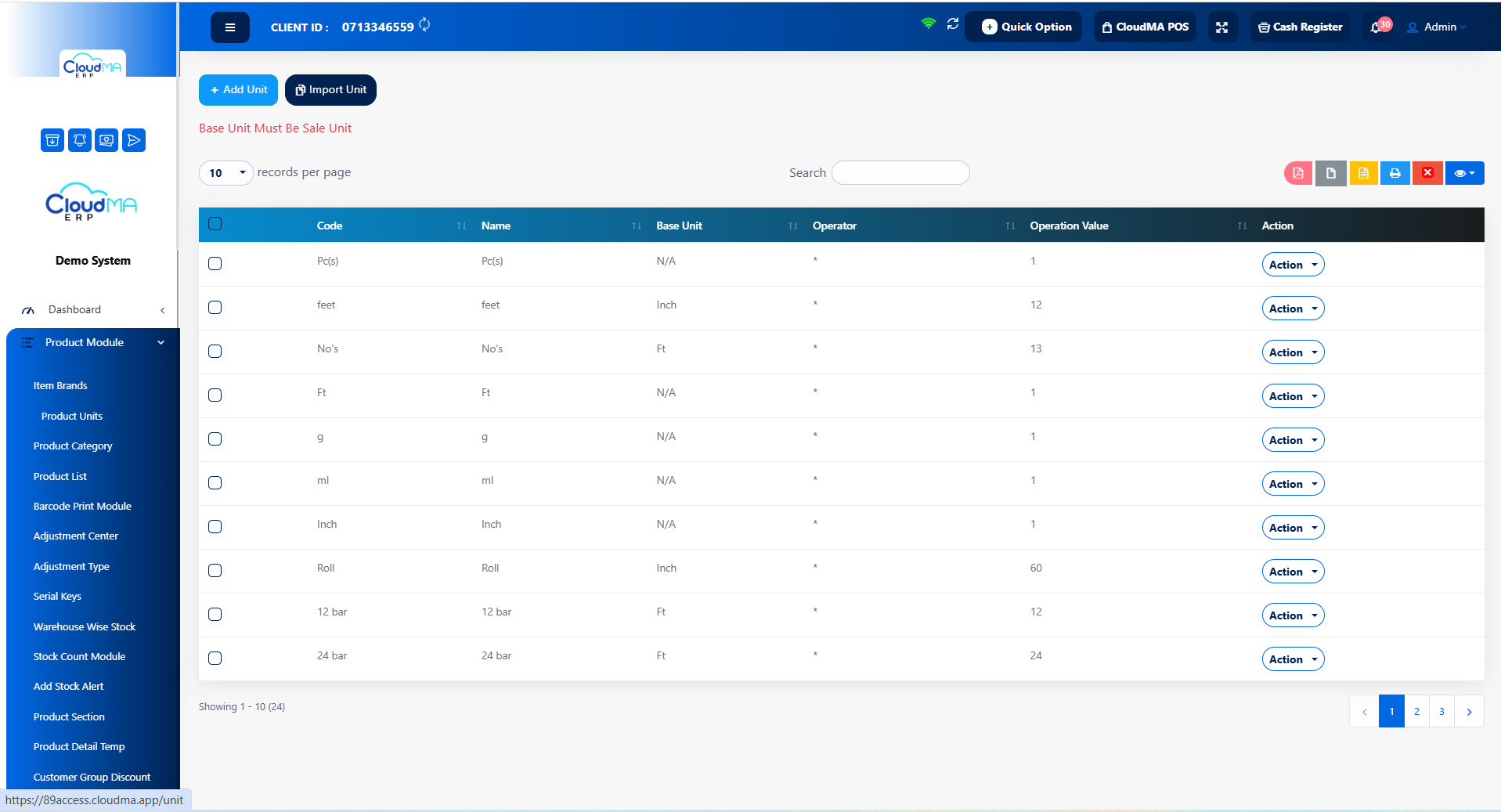
Task: Click the paper plane sidebar shortcut
Action: (x=134, y=140)
